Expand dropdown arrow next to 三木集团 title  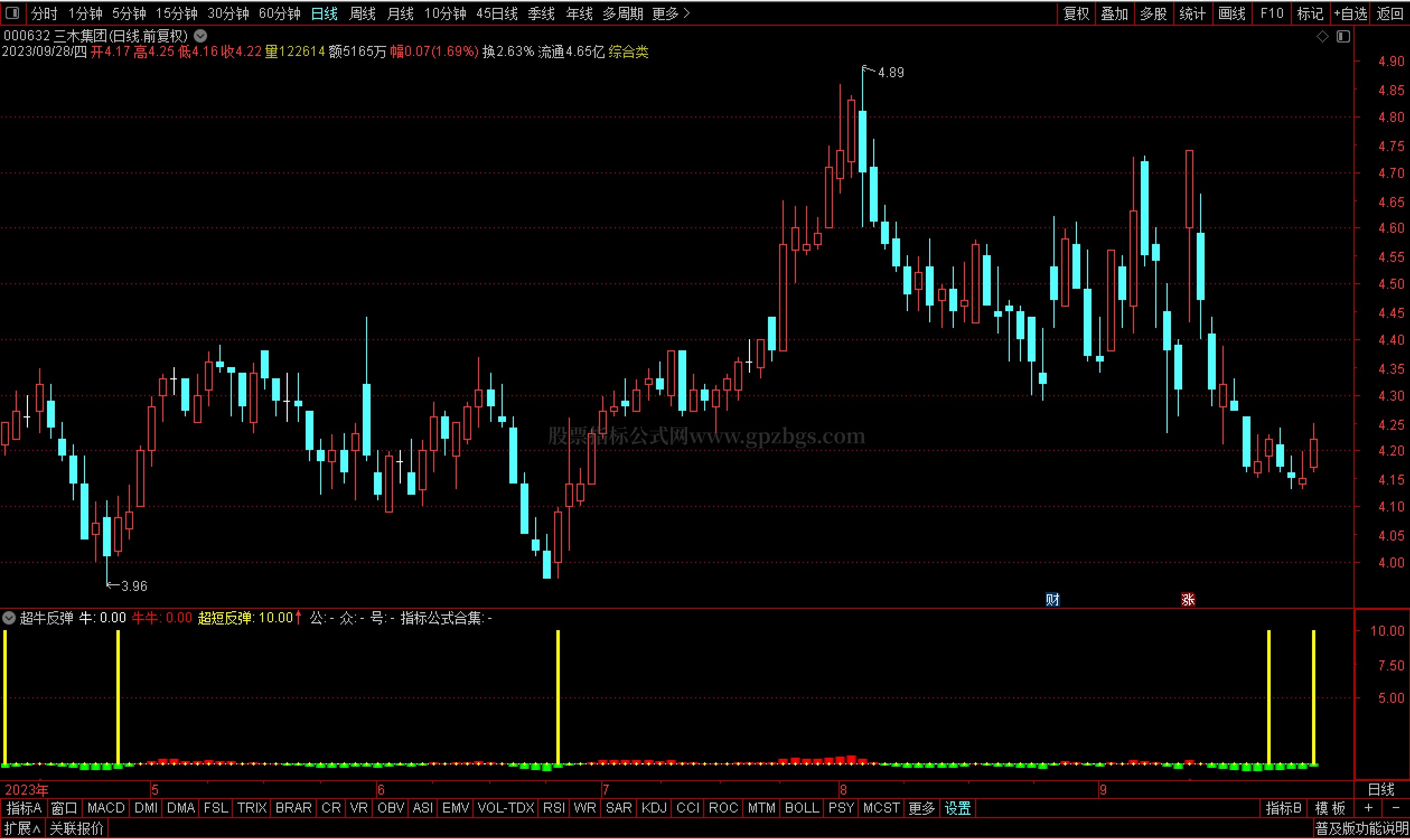(x=200, y=36)
